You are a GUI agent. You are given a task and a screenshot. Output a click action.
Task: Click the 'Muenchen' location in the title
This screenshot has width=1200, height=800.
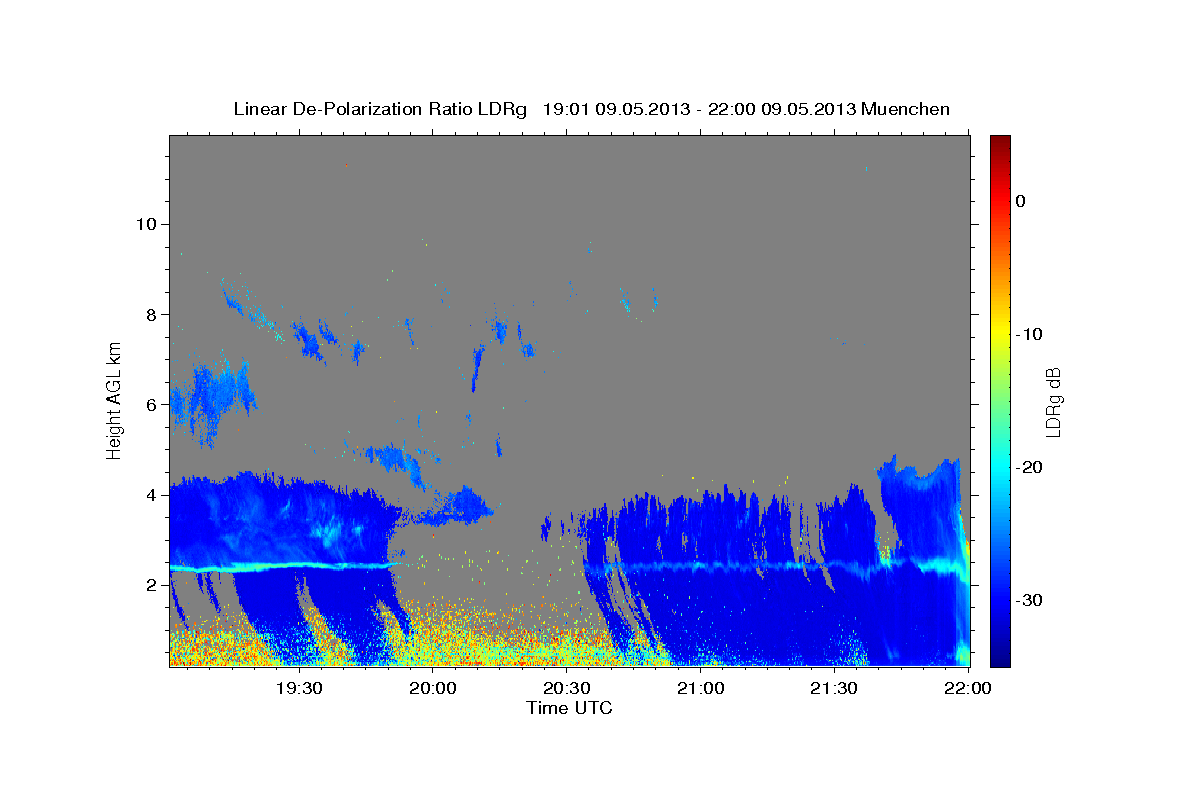point(905,109)
